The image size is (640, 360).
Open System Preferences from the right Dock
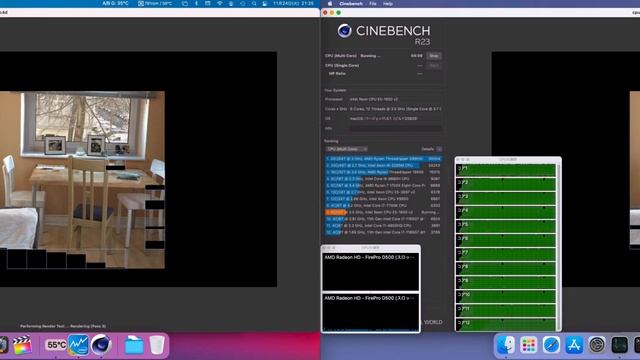click(597, 345)
